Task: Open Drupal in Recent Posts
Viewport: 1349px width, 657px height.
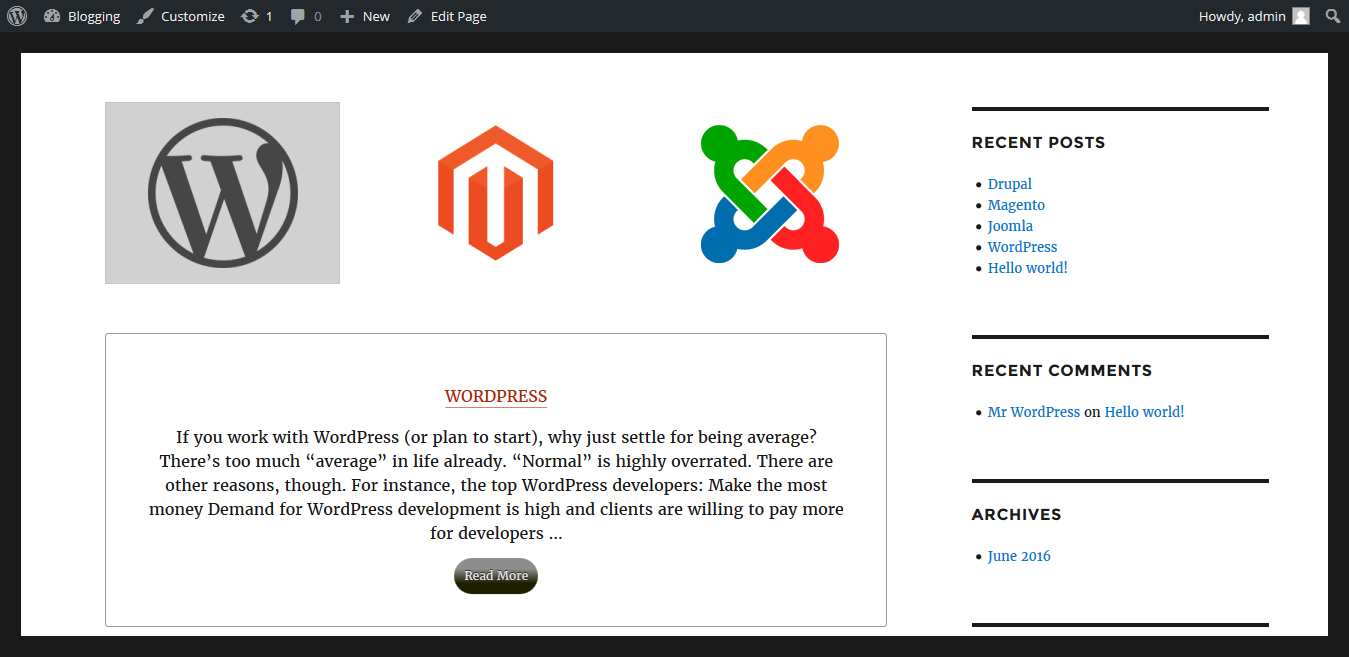Action: pos(1010,184)
